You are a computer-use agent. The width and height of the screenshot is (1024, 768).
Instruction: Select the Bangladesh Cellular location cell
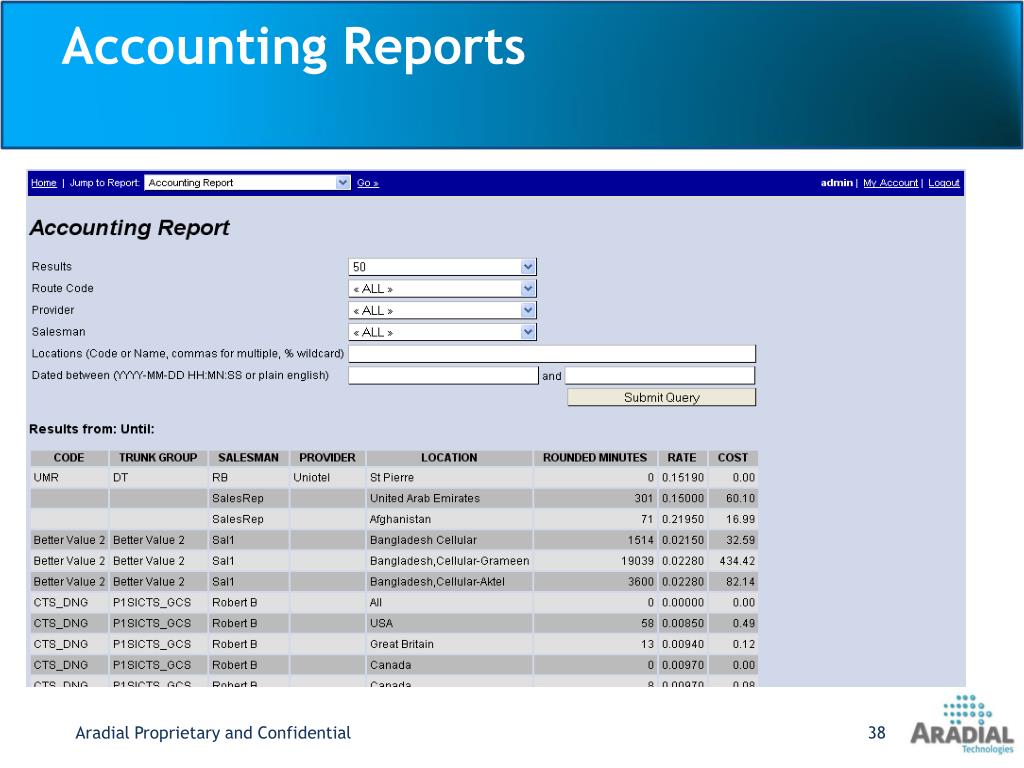[449, 540]
